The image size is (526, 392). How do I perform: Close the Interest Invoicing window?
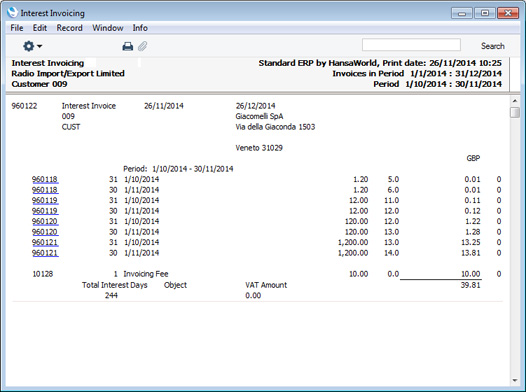click(x=508, y=13)
